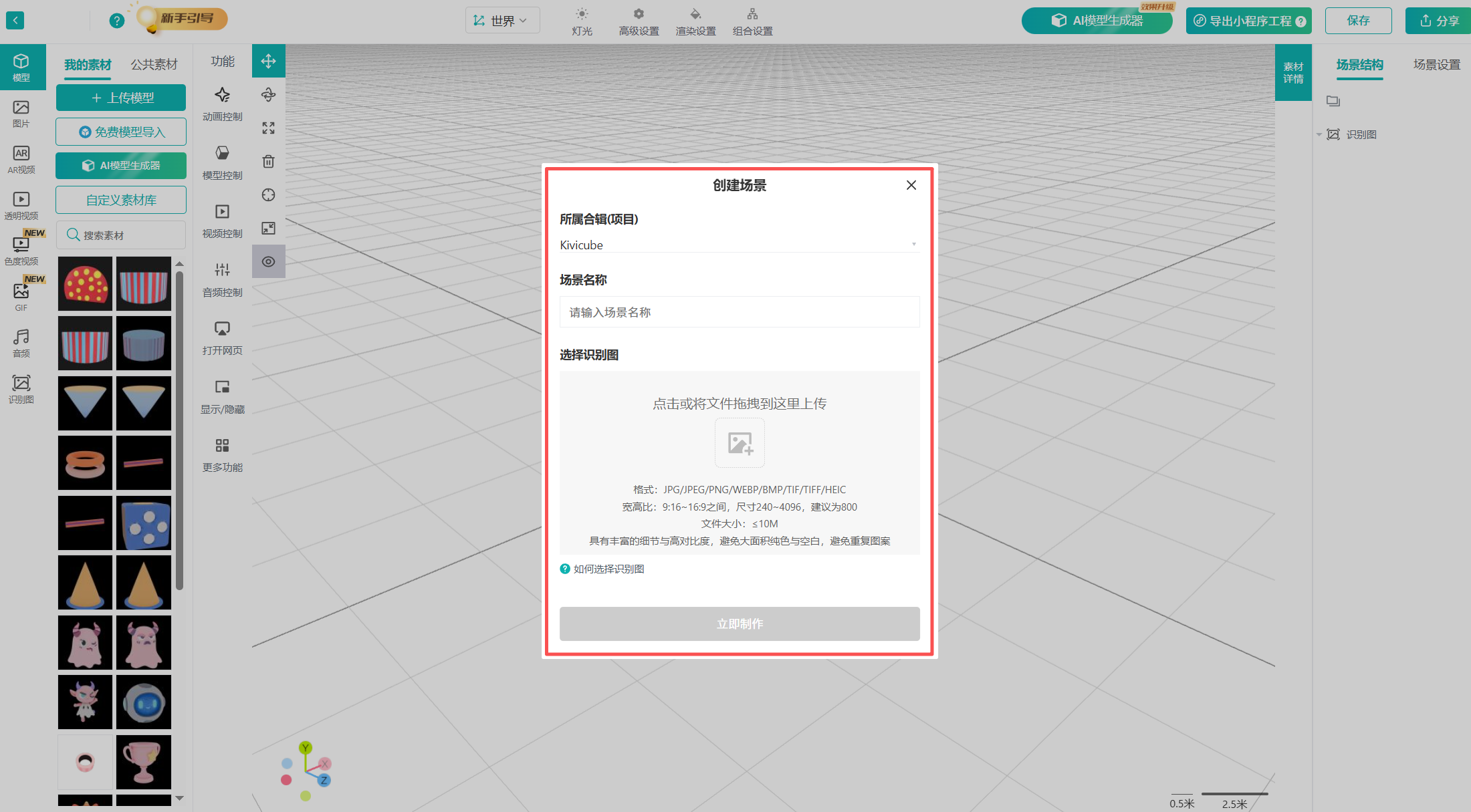Click the trash delete tool icon
This screenshot has height=812, width=1471.
(x=268, y=161)
